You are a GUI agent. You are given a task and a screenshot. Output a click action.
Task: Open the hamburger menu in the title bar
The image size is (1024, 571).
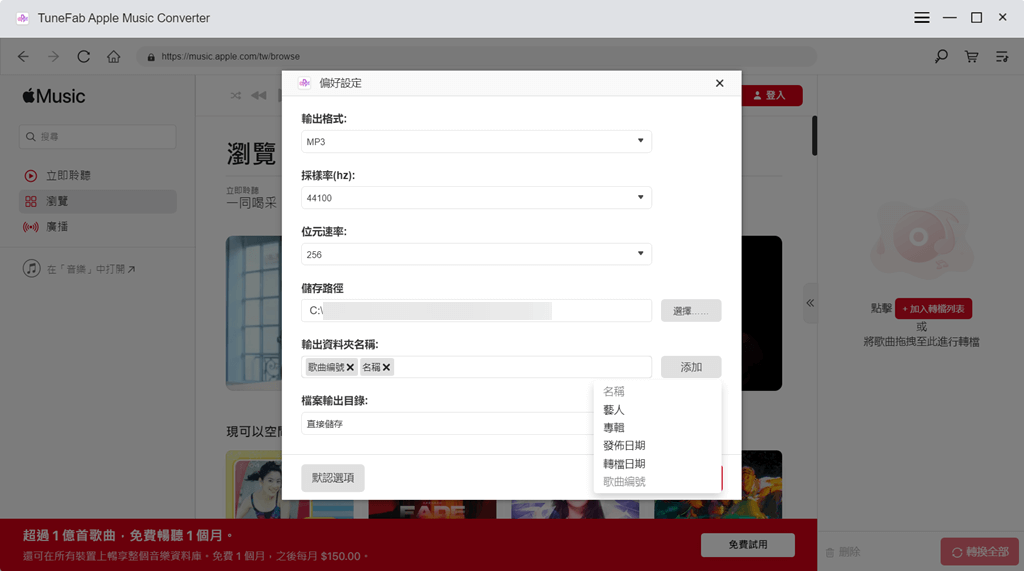coord(921,18)
